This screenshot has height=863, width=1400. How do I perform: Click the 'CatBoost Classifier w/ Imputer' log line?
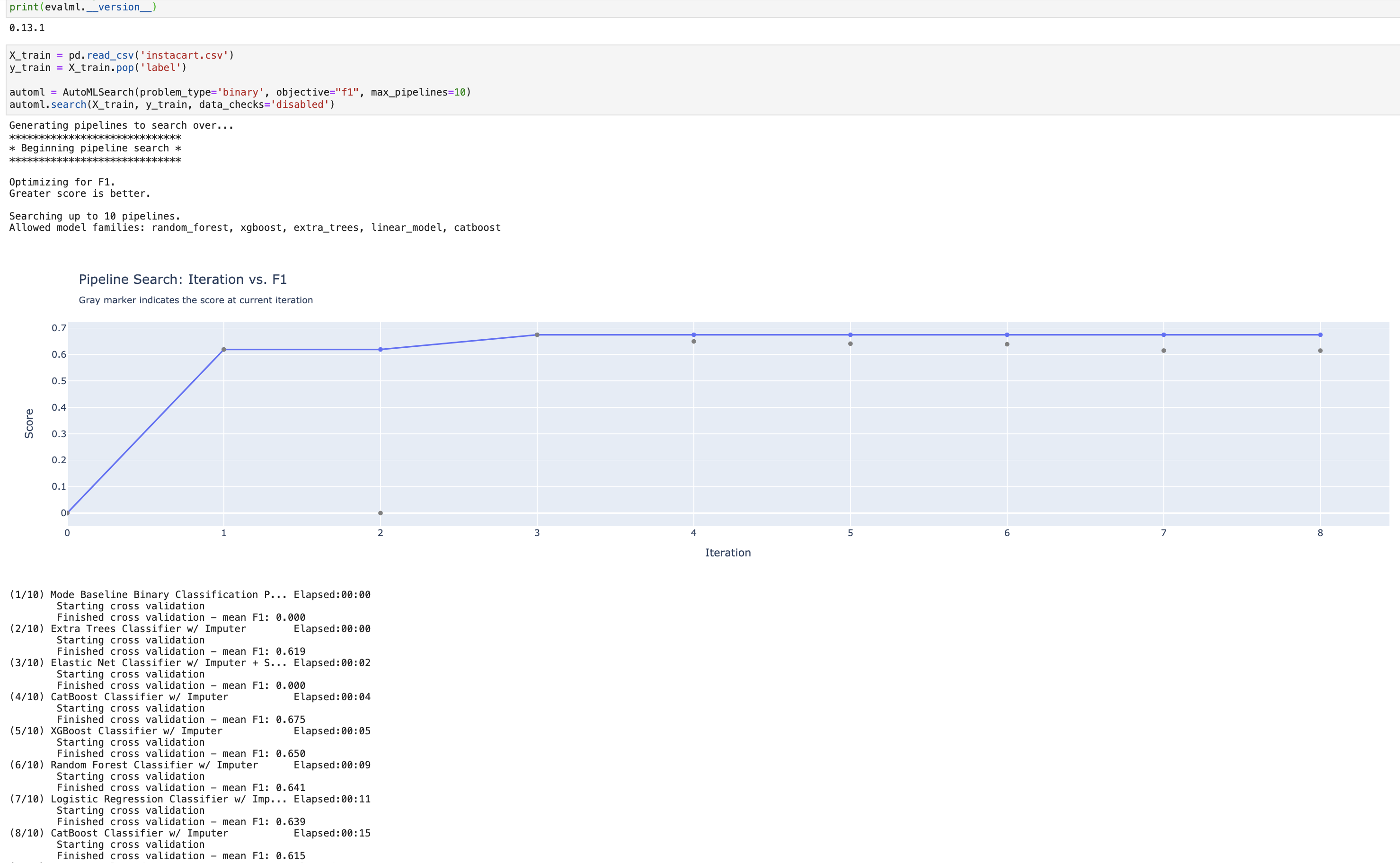coord(139,696)
